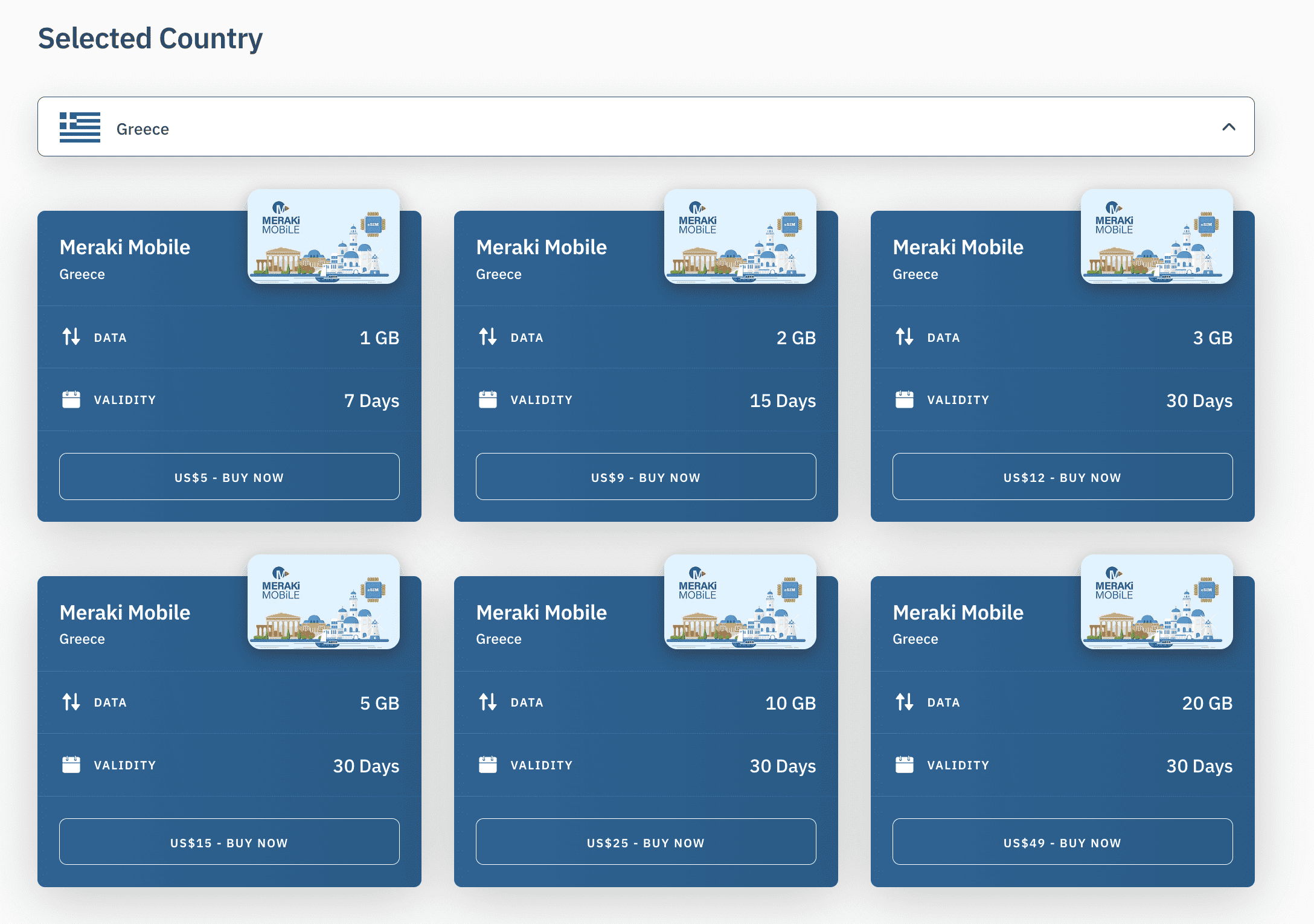Click the calendar icon on 2 GB plan
Image resolution: width=1314 pixels, height=924 pixels.
point(488,399)
